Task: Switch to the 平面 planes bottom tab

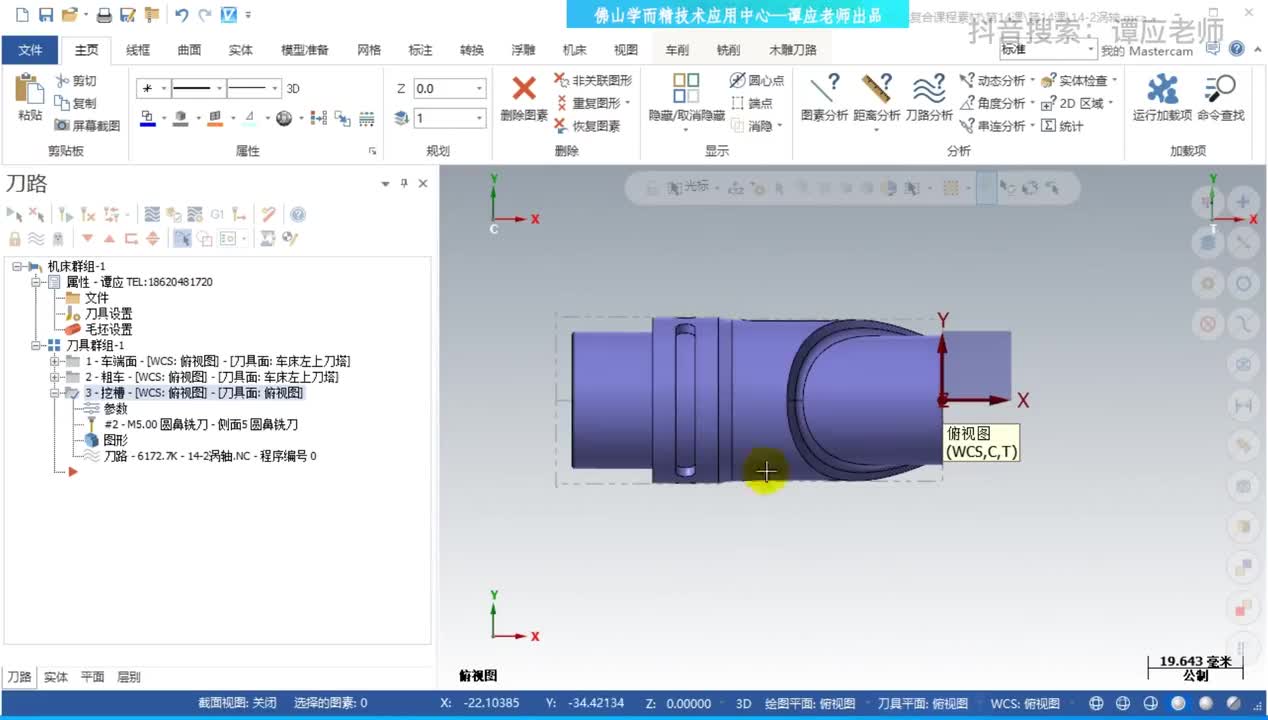Action: point(92,677)
